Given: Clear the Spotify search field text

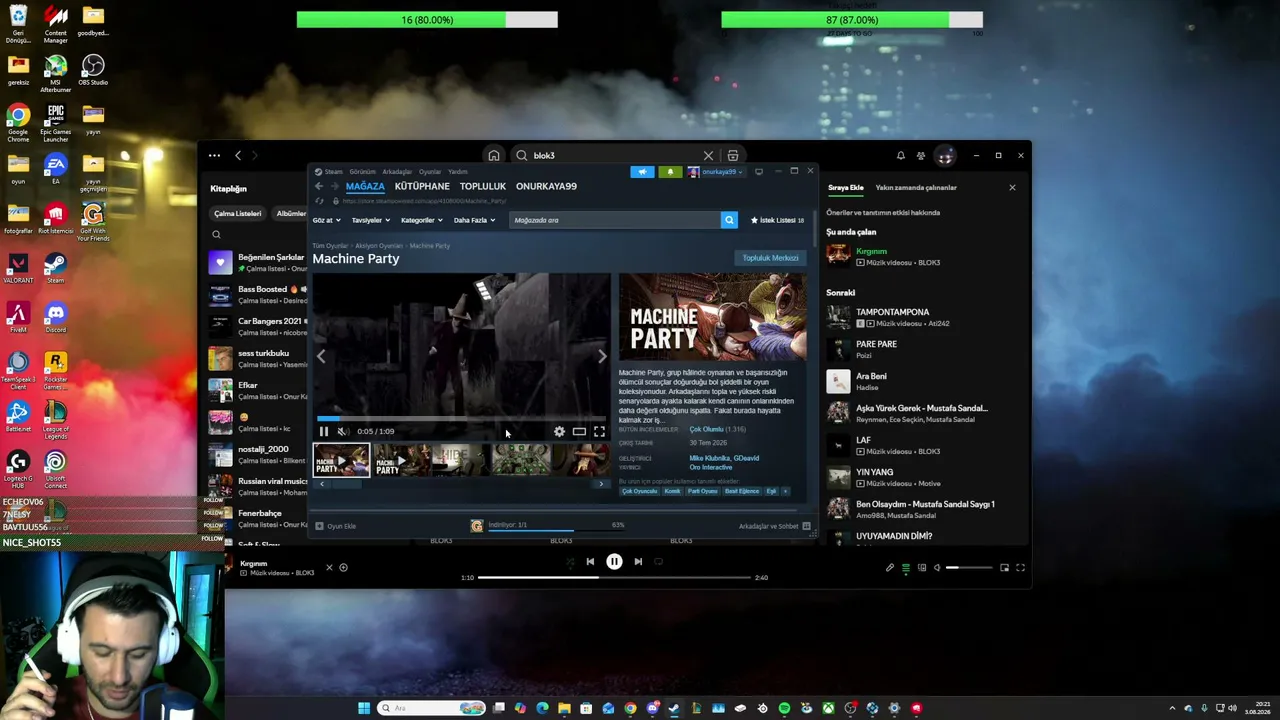Looking at the screenshot, I should coord(708,156).
